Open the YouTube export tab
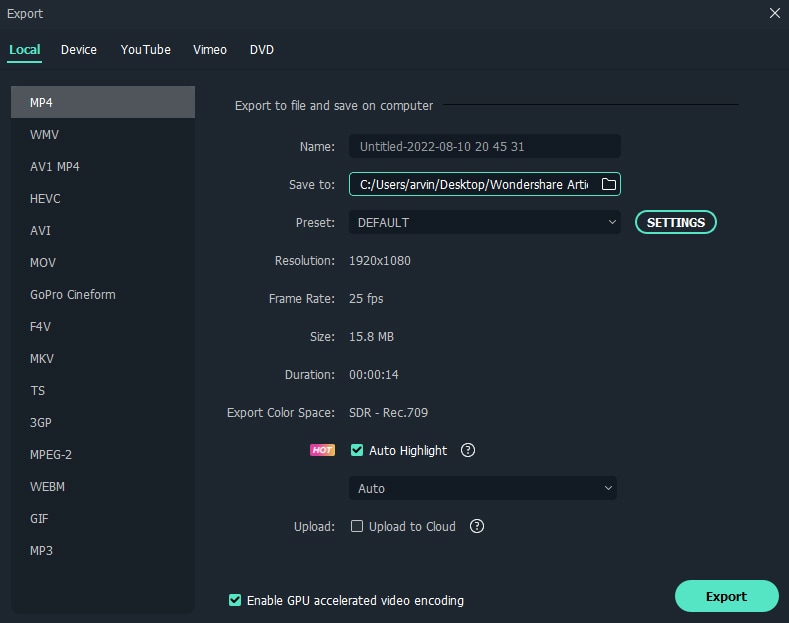The width and height of the screenshot is (789, 623). (146, 49)
